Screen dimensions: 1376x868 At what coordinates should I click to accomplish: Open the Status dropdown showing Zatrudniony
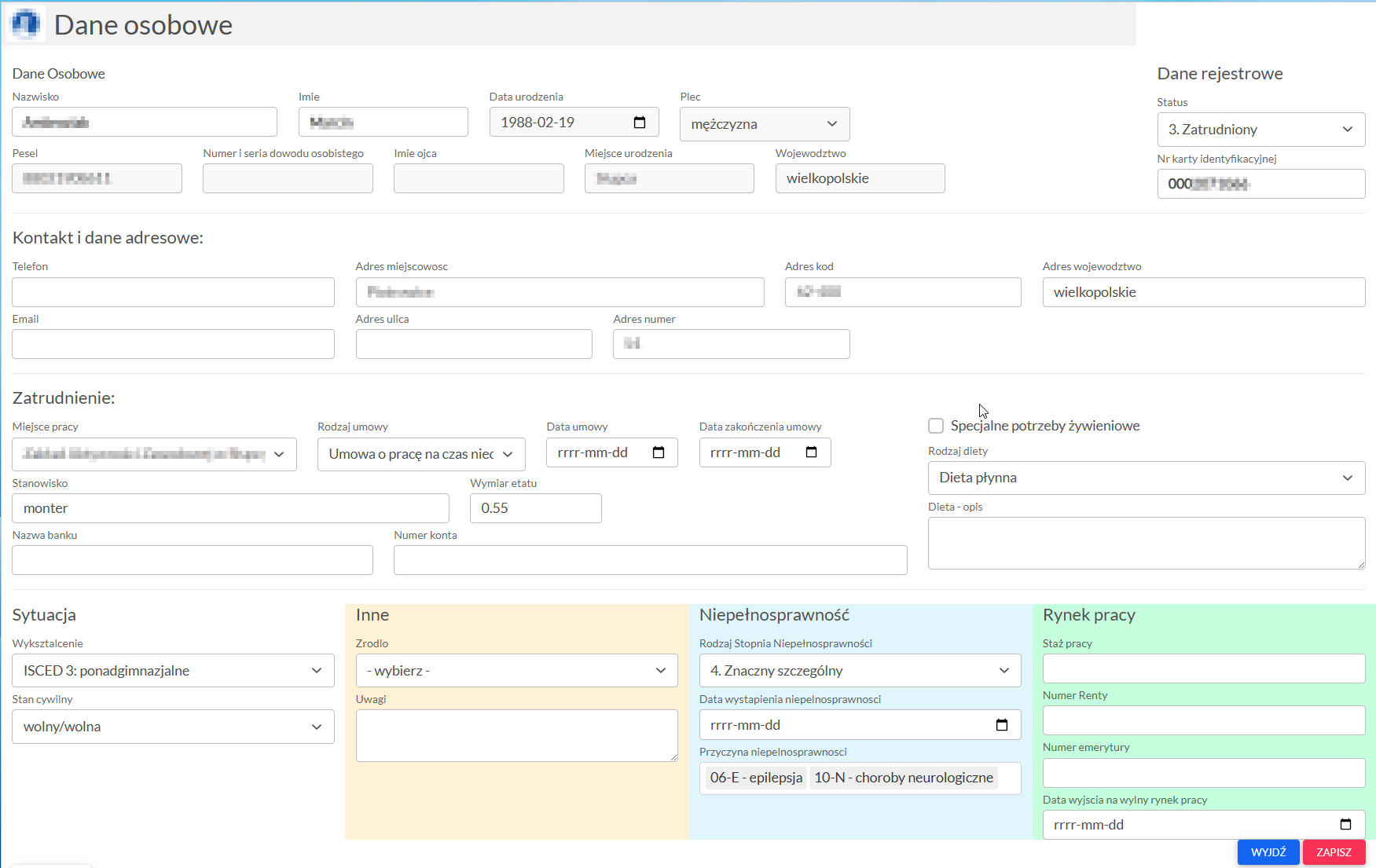tap(1260, 130)
